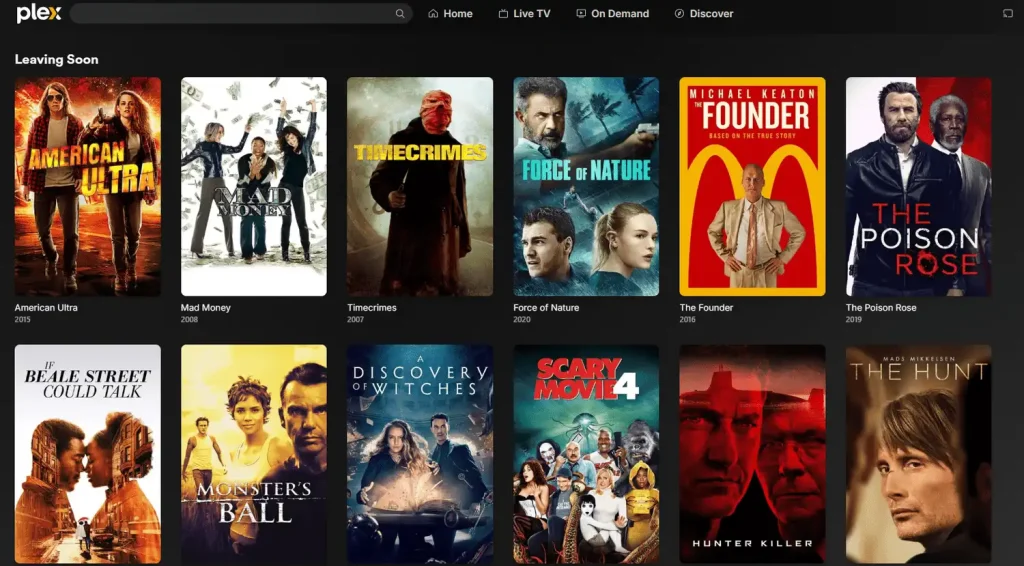The image size is (1024, 566).
Task: Click the cast screen icon
Action: (1008, 13)
